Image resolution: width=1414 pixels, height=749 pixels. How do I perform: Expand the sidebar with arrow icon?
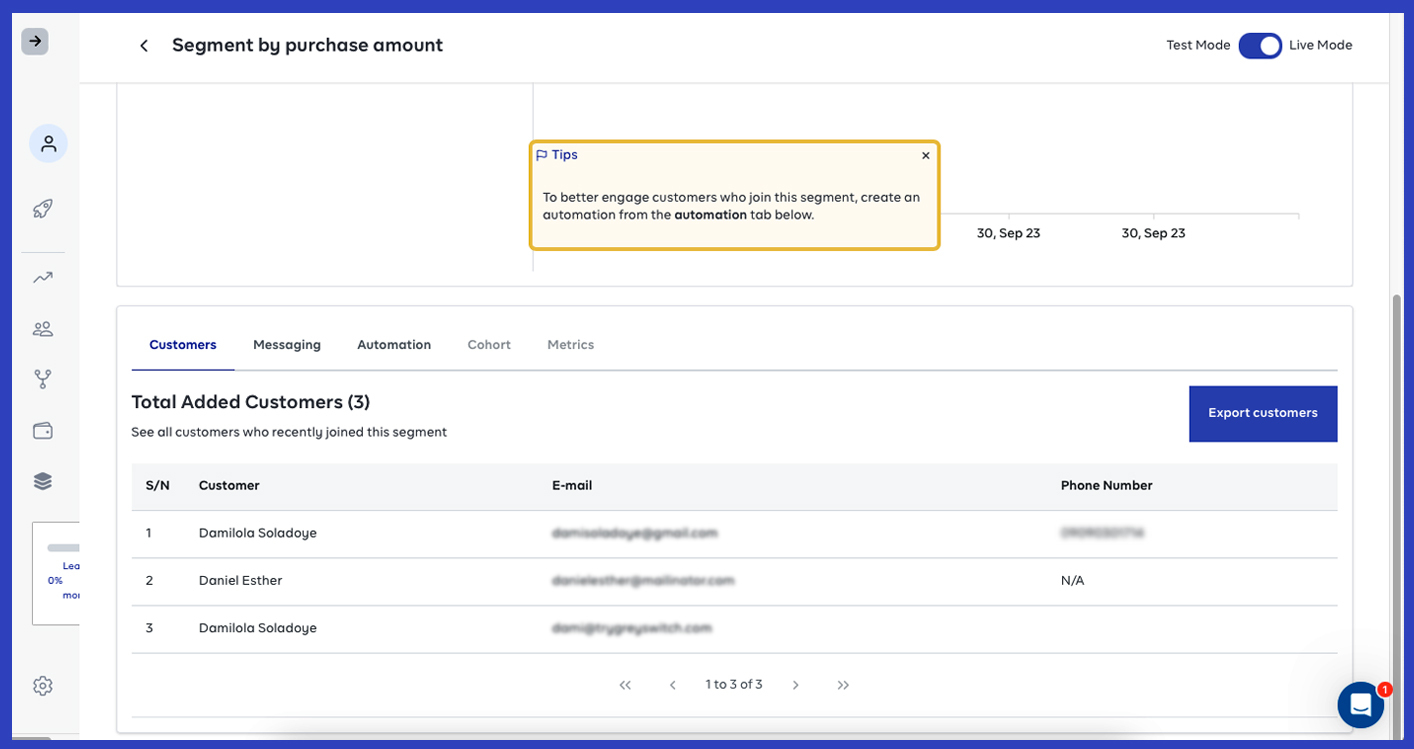tap(35, 41)
